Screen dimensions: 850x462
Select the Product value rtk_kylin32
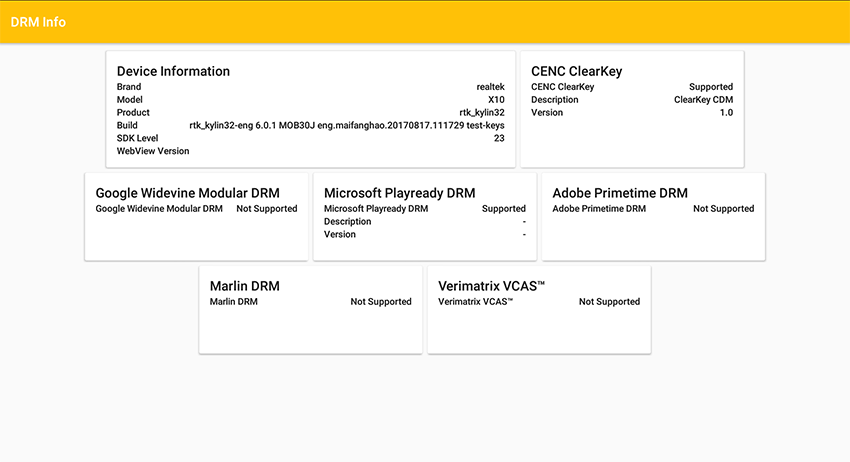click(x=482, y=113)
